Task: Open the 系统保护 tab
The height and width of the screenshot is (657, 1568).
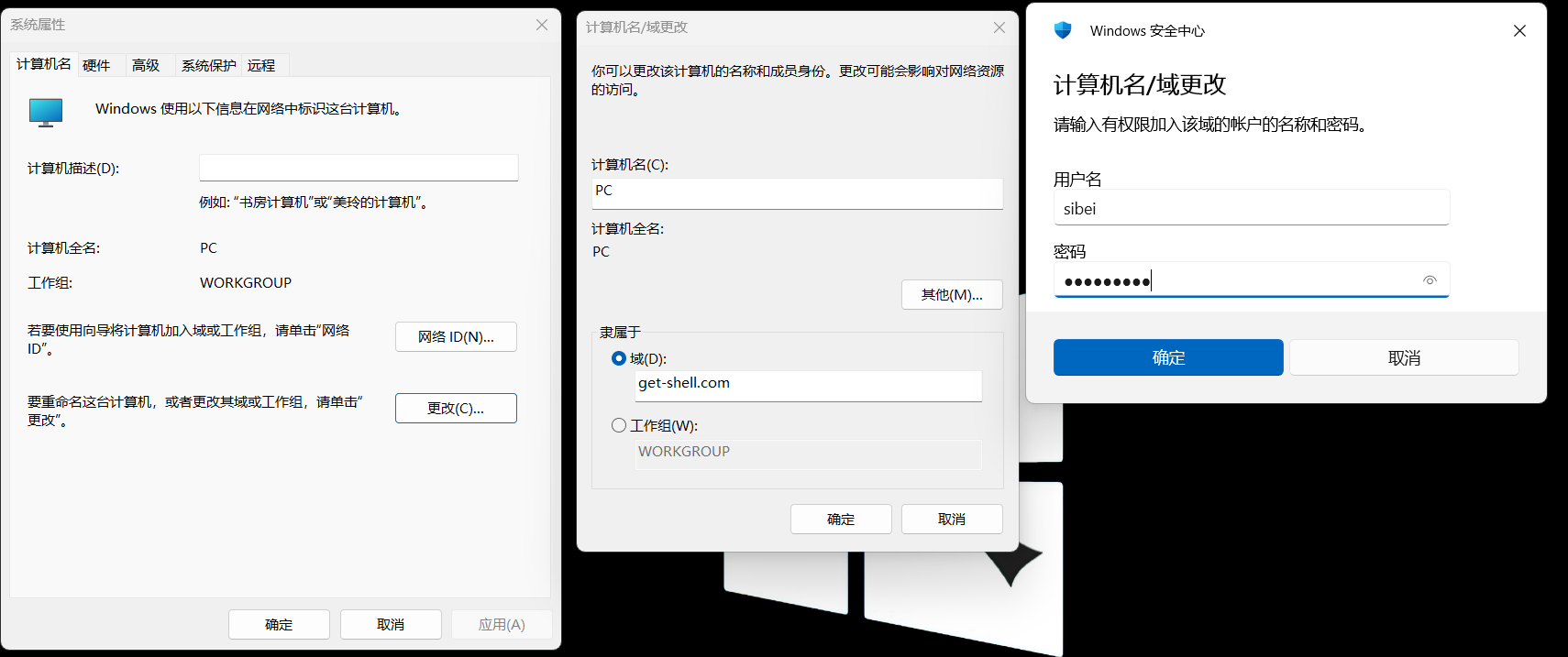Action: (x=208, y=66)
